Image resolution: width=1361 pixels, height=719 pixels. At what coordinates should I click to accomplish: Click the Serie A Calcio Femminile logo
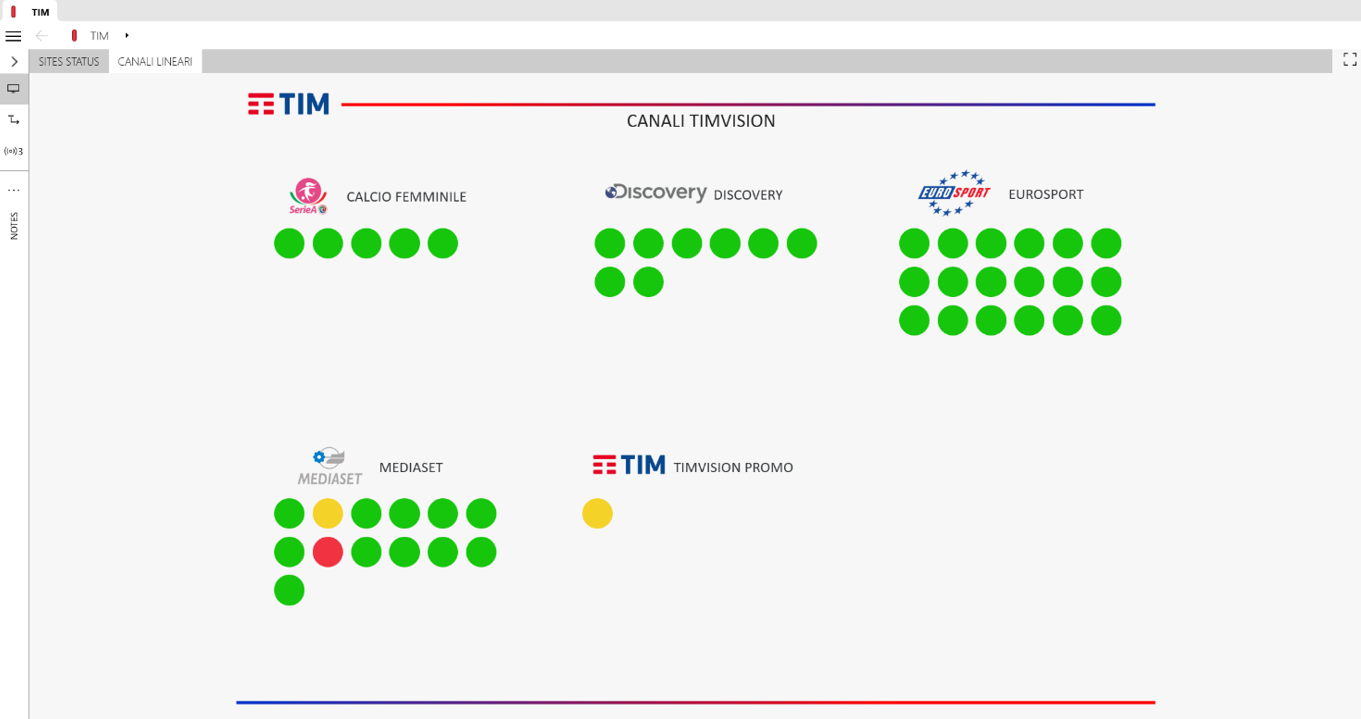tap(308, 196)
